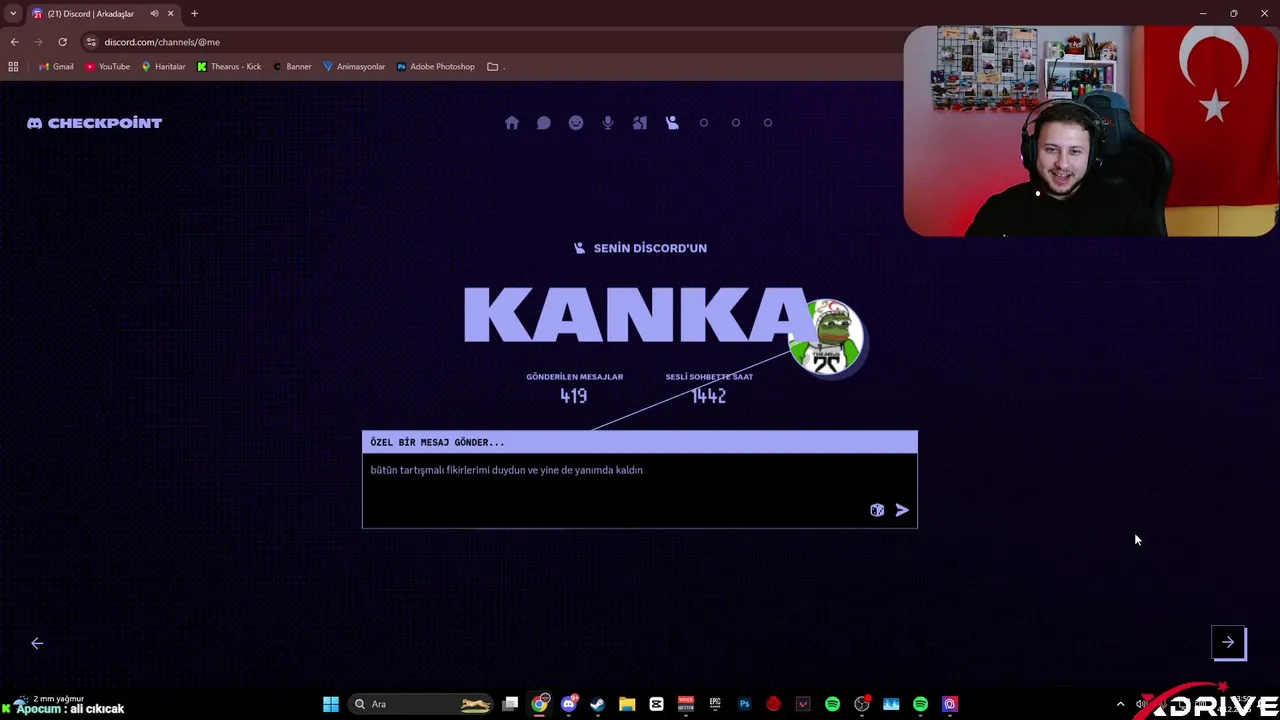The height and width of the screenshot is (720, 1280).
Task: Click the browser back arrow
Action: pos(14,42)
